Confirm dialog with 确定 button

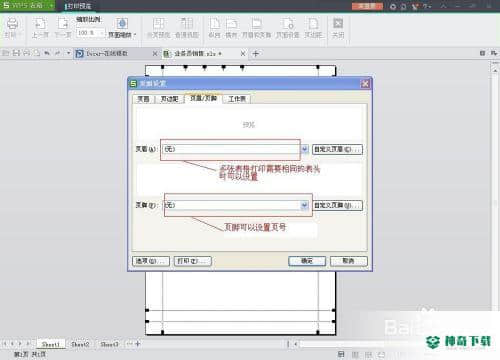click(307, 261)
